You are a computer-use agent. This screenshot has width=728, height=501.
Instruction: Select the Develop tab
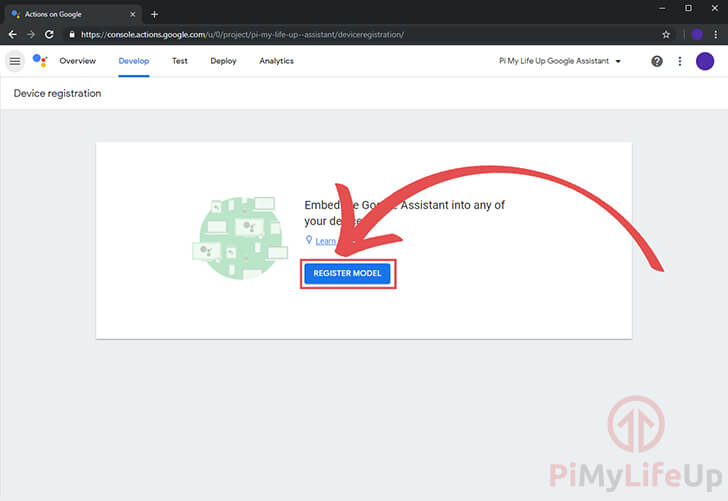[134, 61]
